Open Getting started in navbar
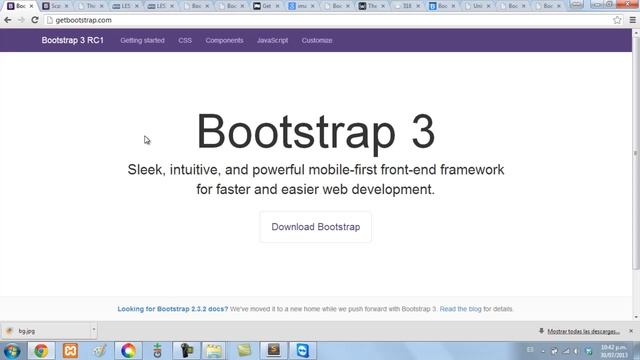The height and width of the screenshot is (360, 640). (142, 40)
